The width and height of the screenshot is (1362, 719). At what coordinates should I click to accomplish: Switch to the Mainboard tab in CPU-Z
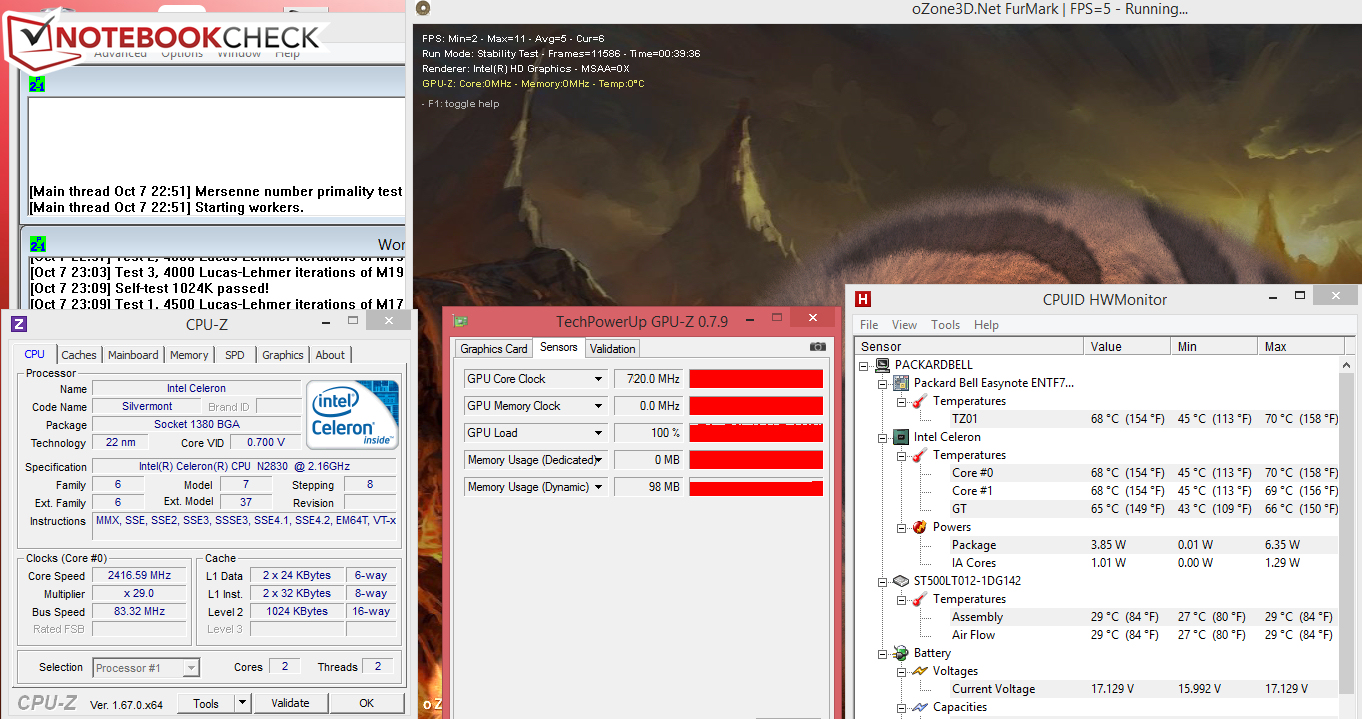(133, 355)
